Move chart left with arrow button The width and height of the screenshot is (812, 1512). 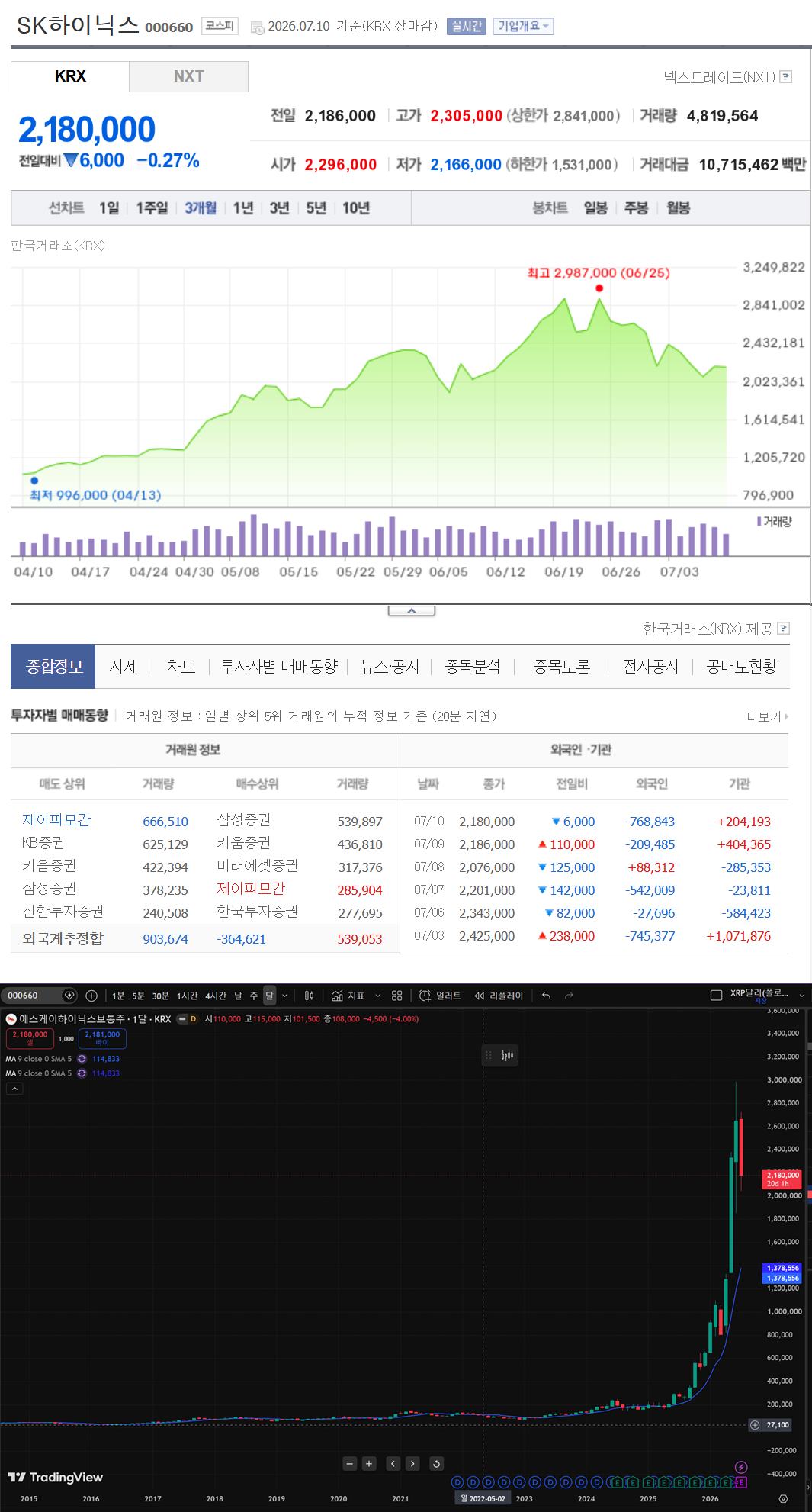393,1463
